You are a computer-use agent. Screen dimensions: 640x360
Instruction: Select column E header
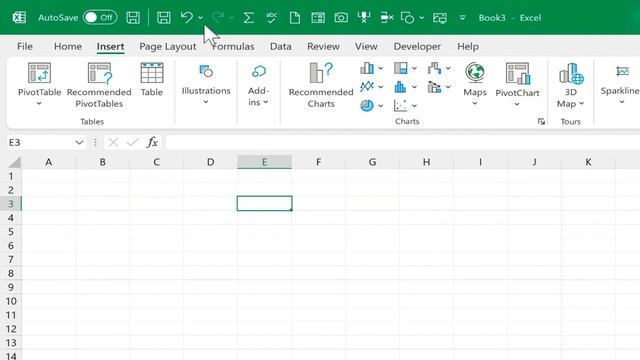coord(264,162)
